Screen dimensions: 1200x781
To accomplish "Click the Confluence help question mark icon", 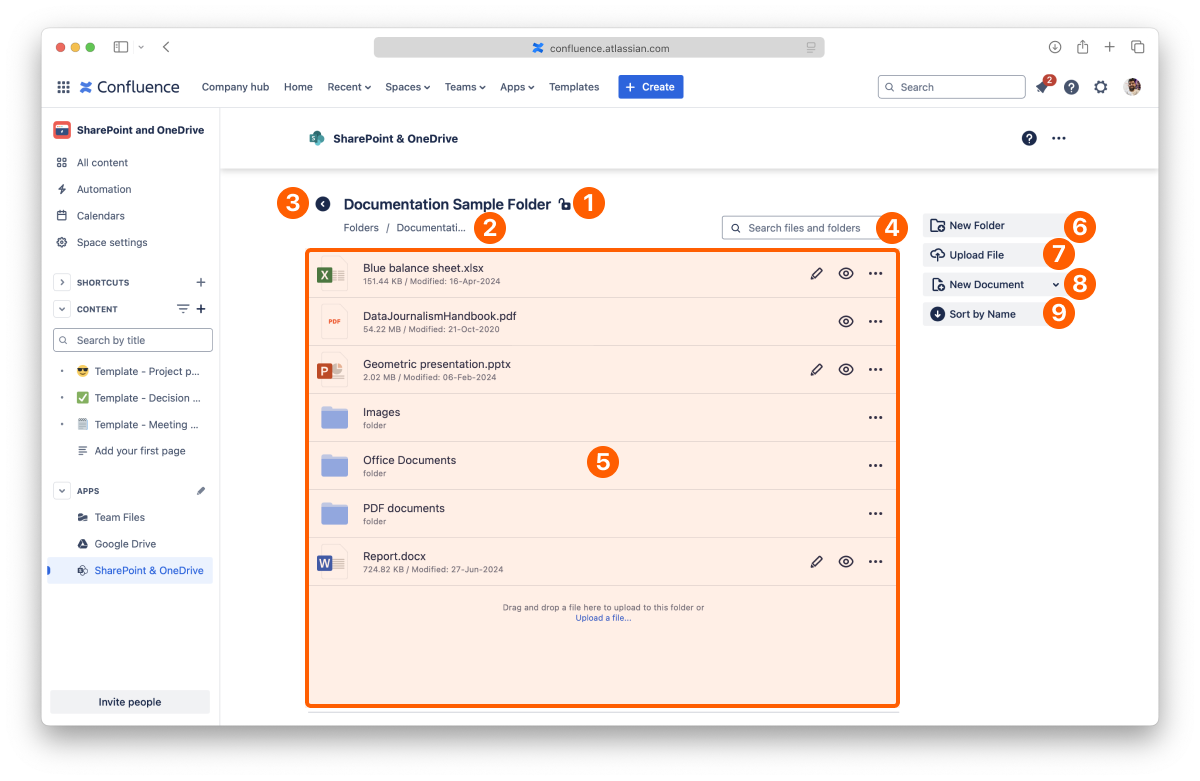I will click(1071, 87).
